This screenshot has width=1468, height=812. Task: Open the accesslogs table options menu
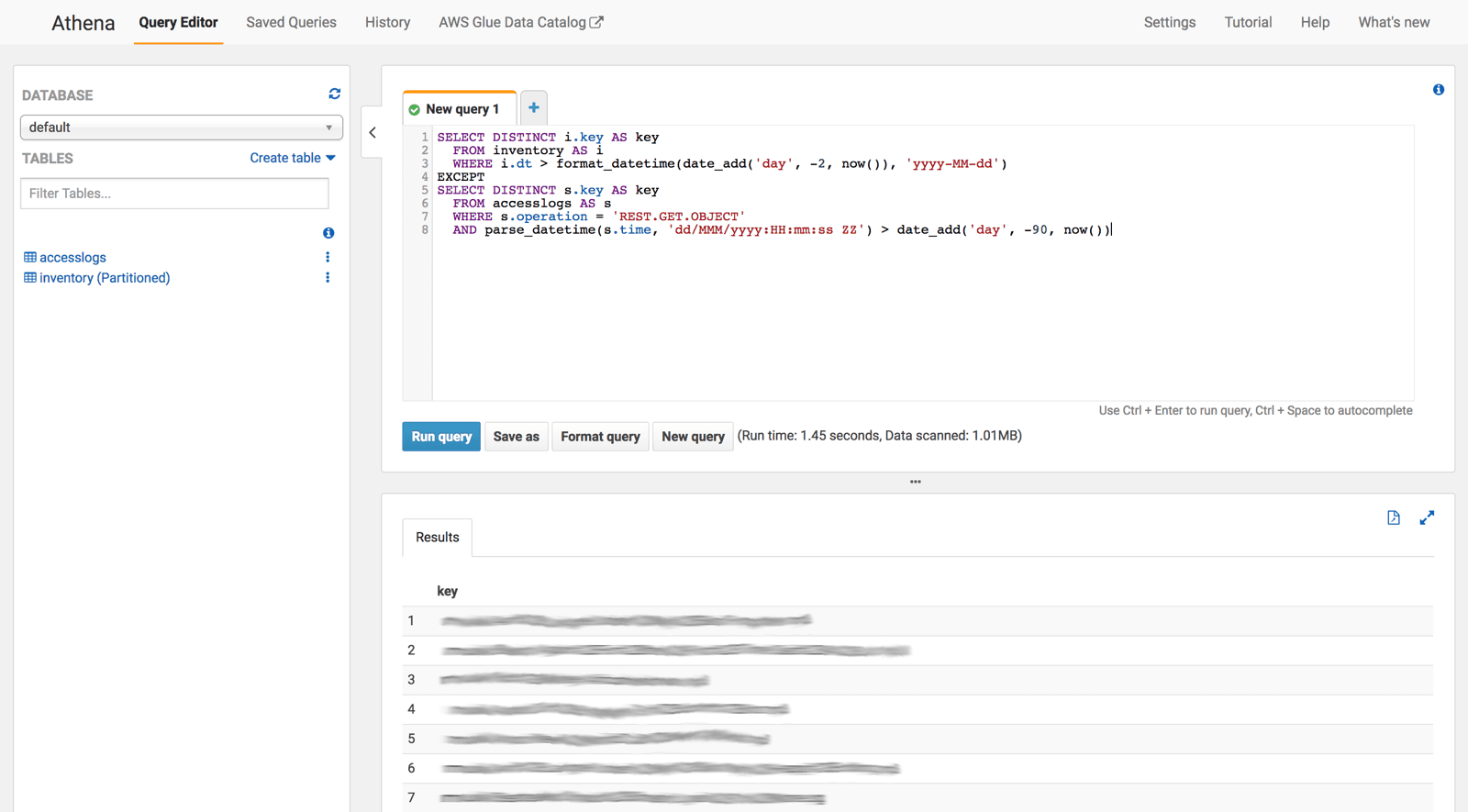(328, 257)
